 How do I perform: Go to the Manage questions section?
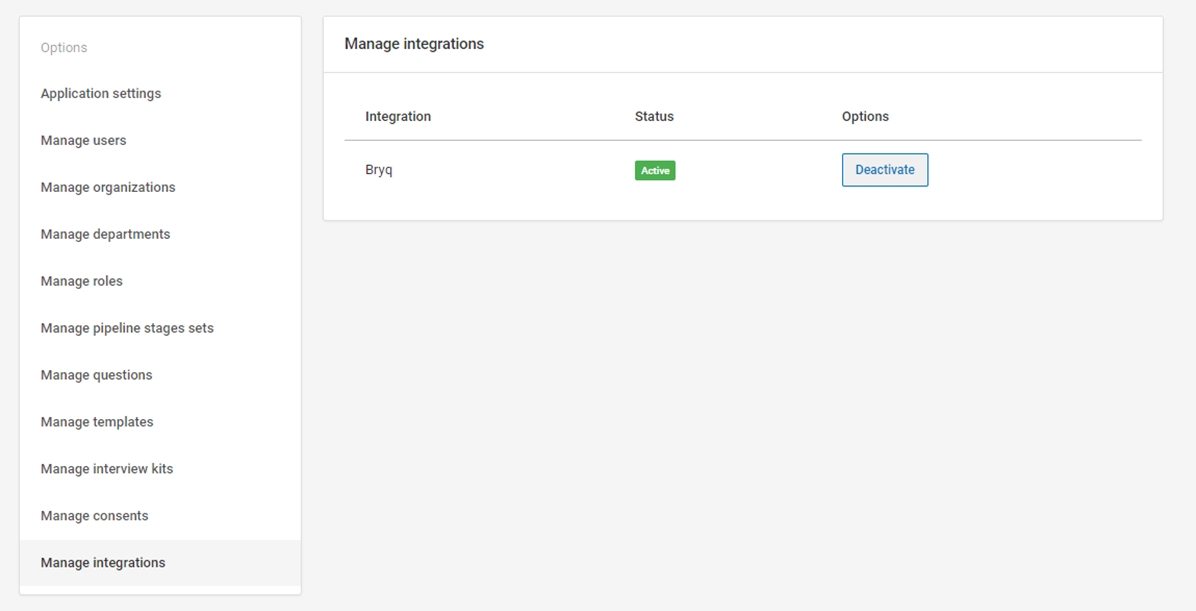[x=96, y=375]
